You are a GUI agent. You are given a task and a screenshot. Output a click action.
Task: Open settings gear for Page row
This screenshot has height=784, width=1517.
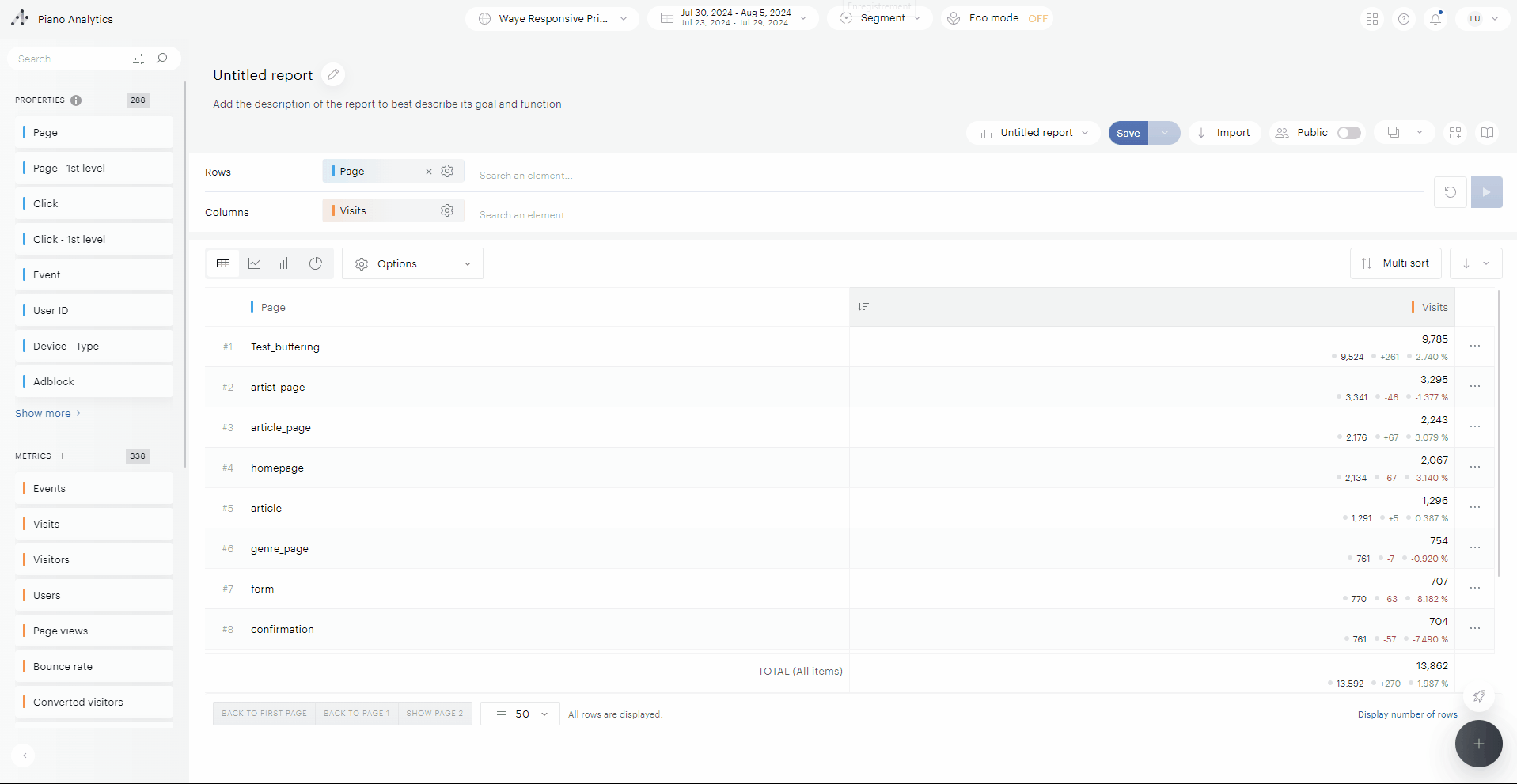[447, 171]
